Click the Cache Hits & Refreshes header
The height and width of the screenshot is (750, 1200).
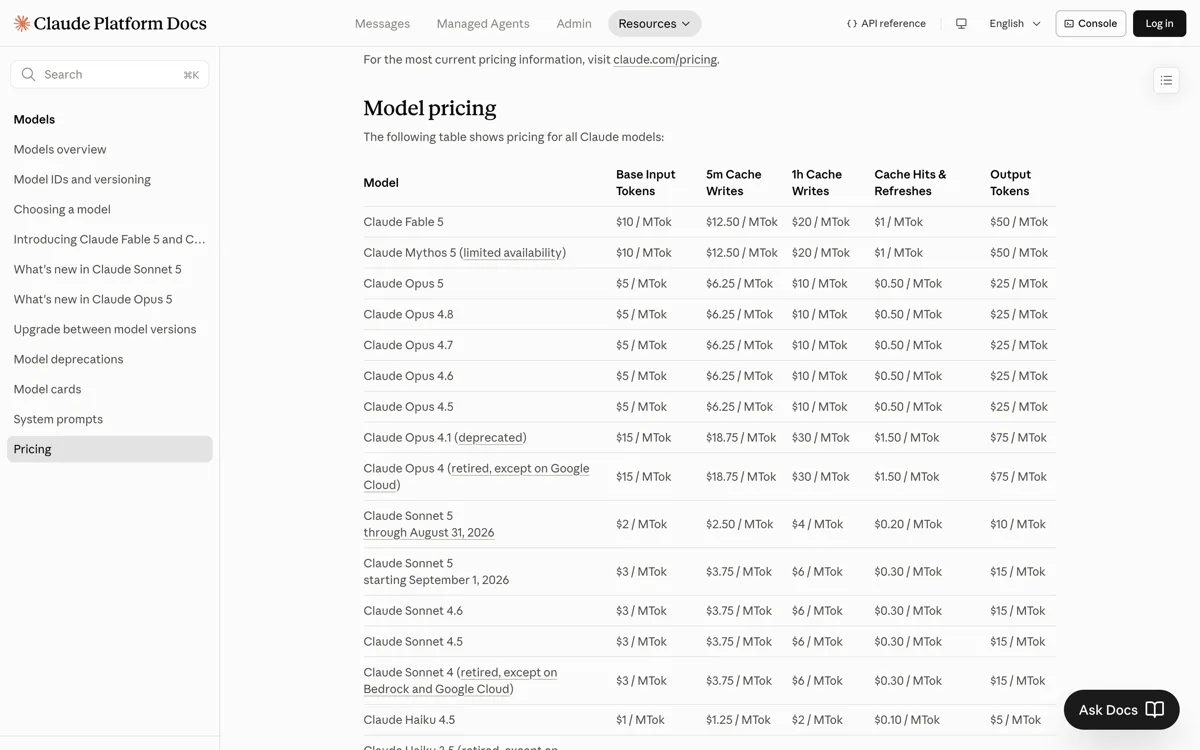tap(910, 182)
